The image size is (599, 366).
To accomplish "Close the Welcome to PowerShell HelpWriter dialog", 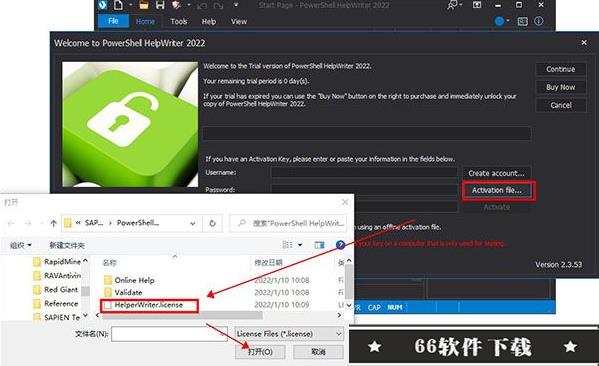I will point(584,43).
